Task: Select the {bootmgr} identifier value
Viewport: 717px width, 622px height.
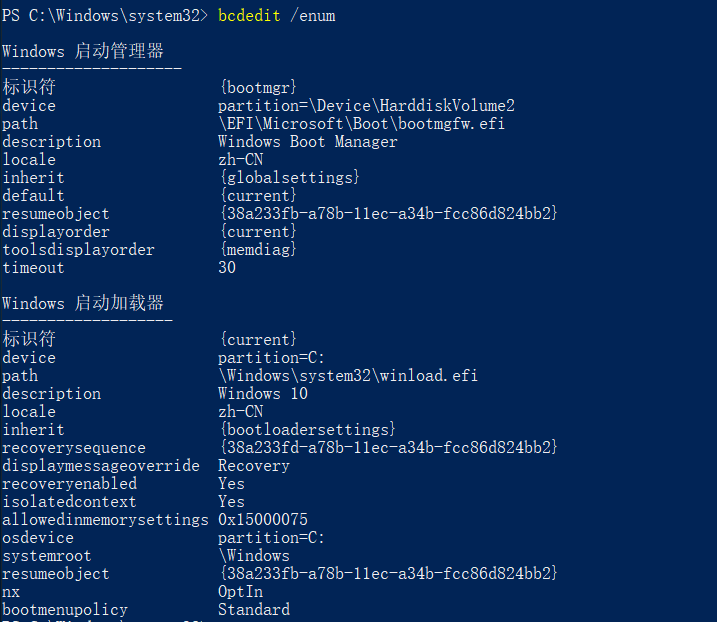Action: tap(258, 88)
